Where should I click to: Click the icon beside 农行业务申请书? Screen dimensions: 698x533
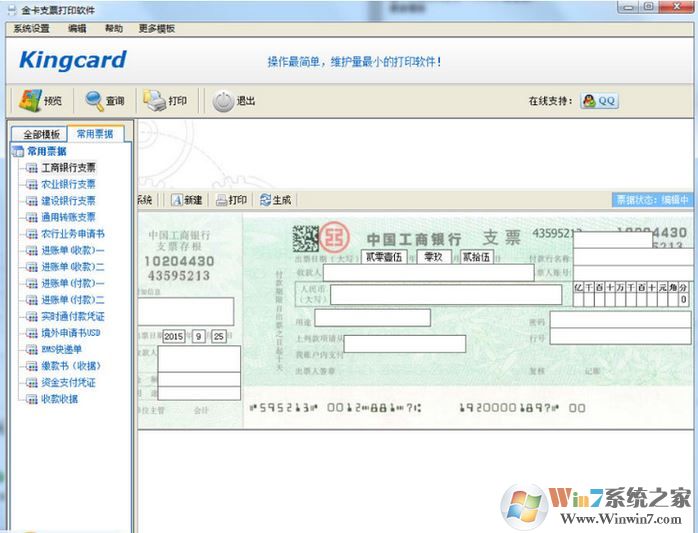pyautogui.click(x=32, y=234)
